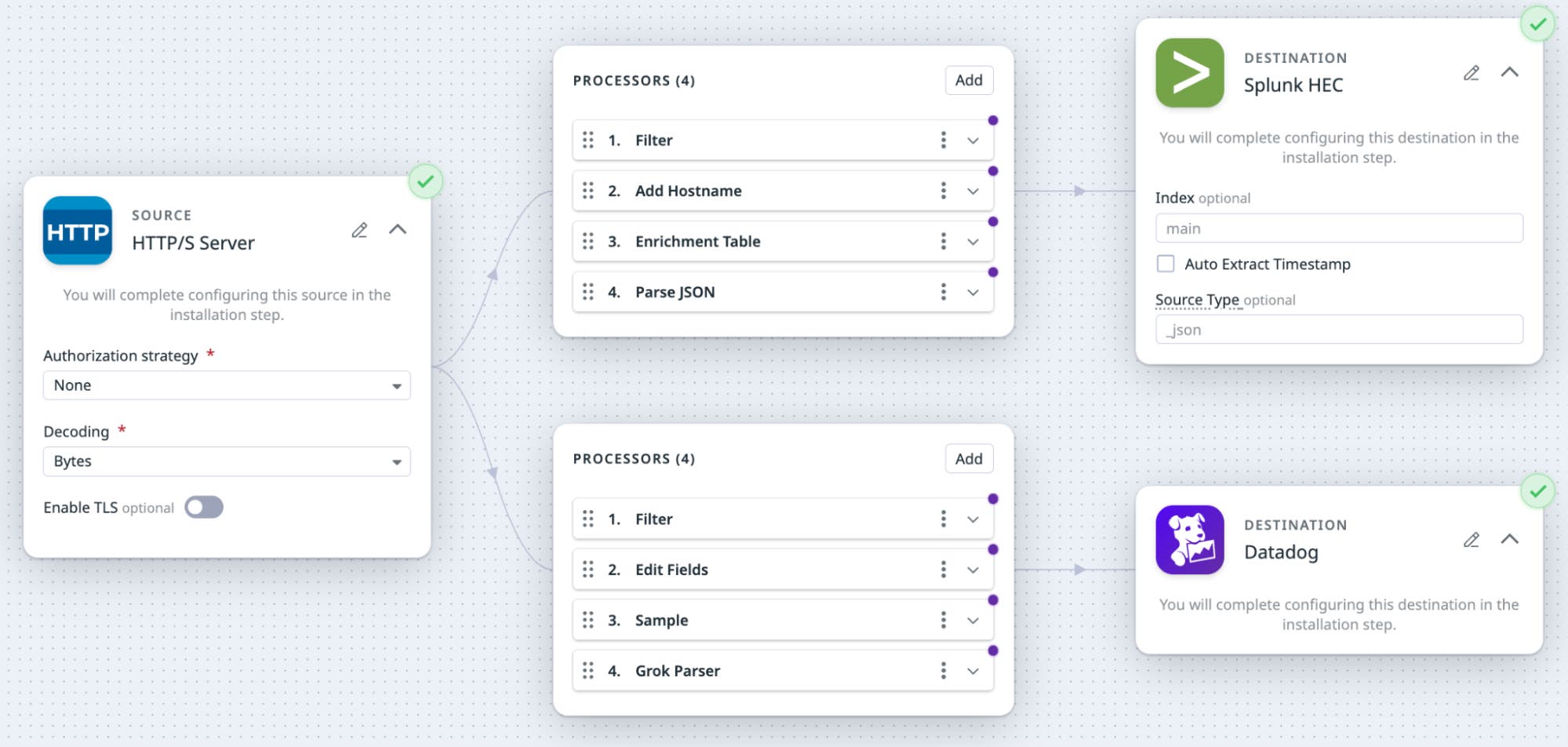
Task: Click the purple output dot on Filter processor
Action: click(993, 119)
